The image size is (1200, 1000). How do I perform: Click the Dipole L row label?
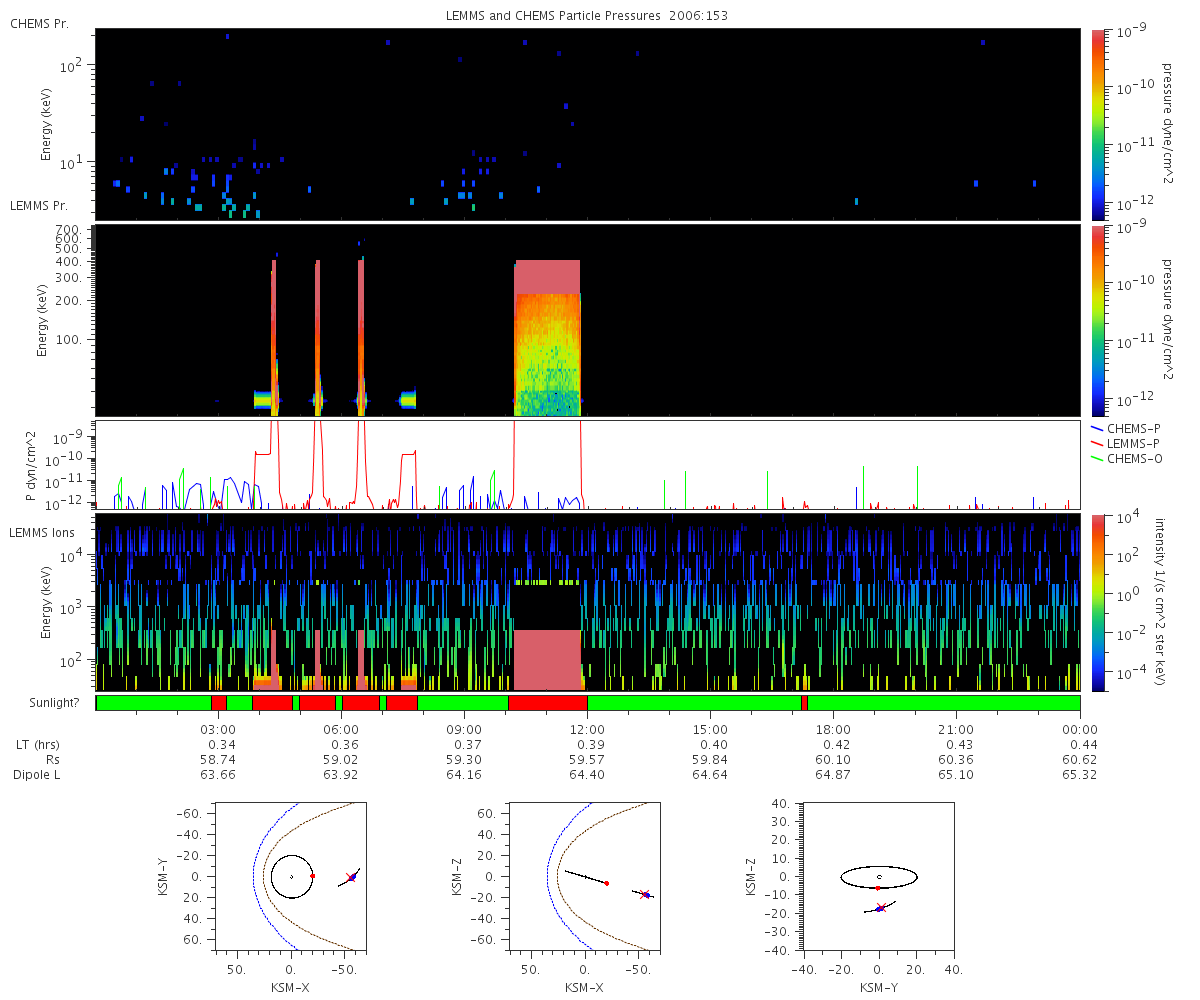(x=40, y=775)
